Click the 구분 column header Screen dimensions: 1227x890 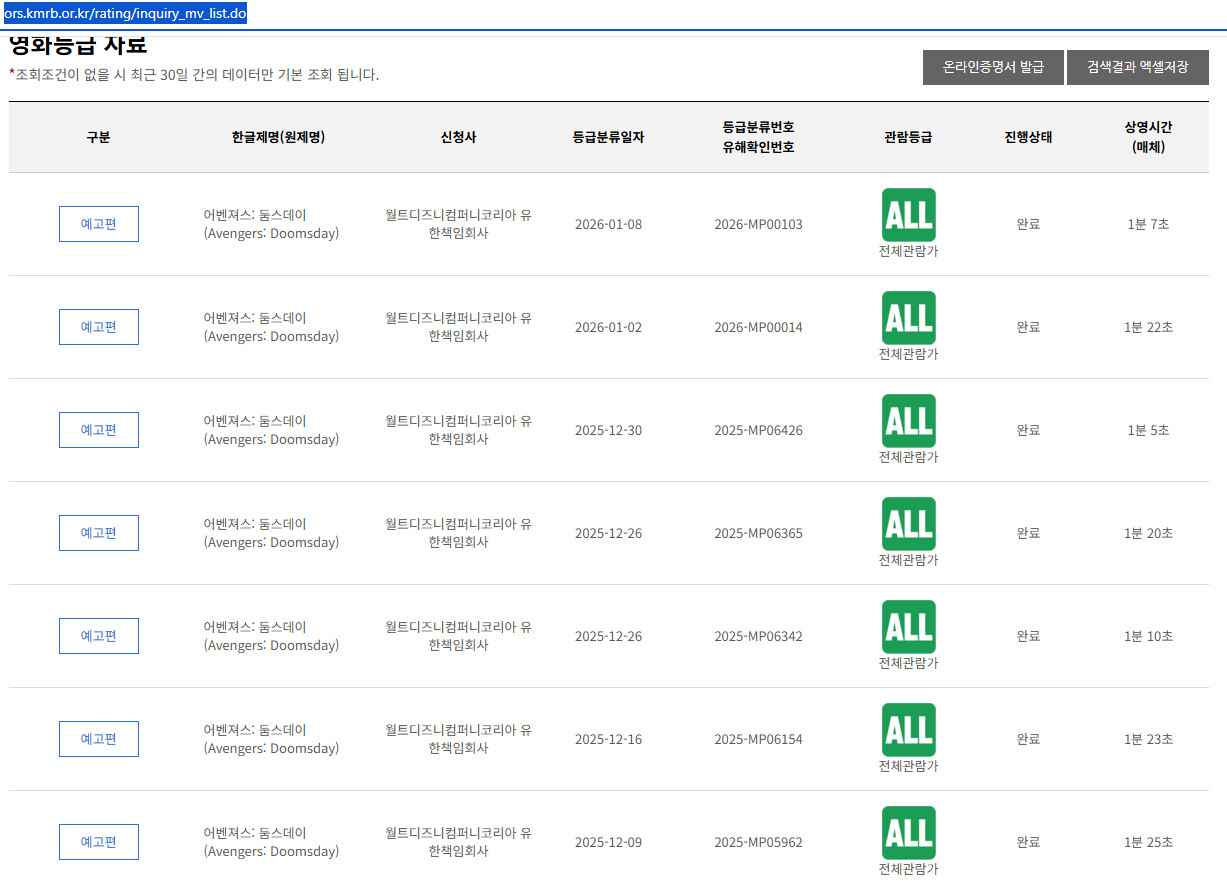[98, 137]
